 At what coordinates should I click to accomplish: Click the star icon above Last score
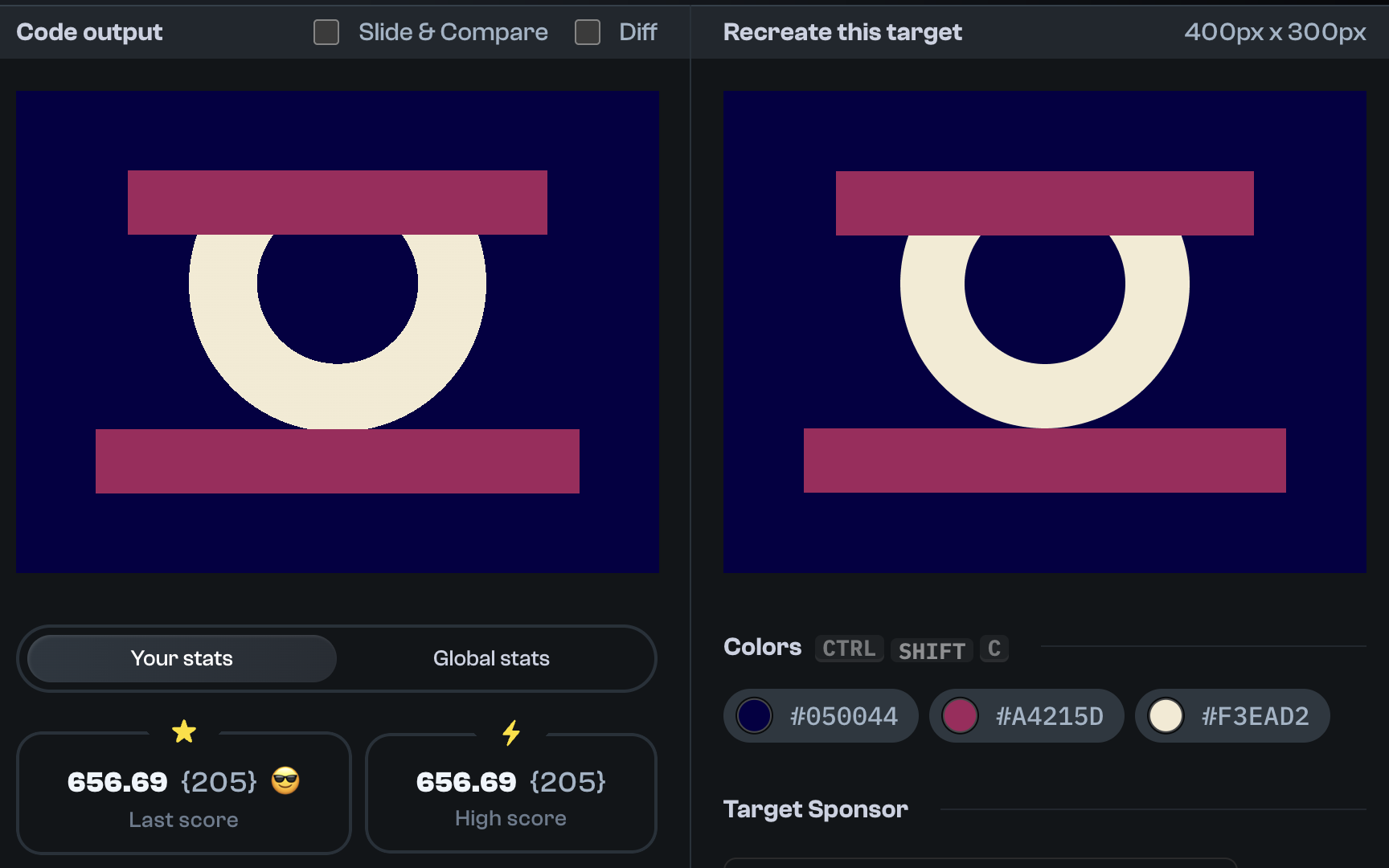point(184,731)
